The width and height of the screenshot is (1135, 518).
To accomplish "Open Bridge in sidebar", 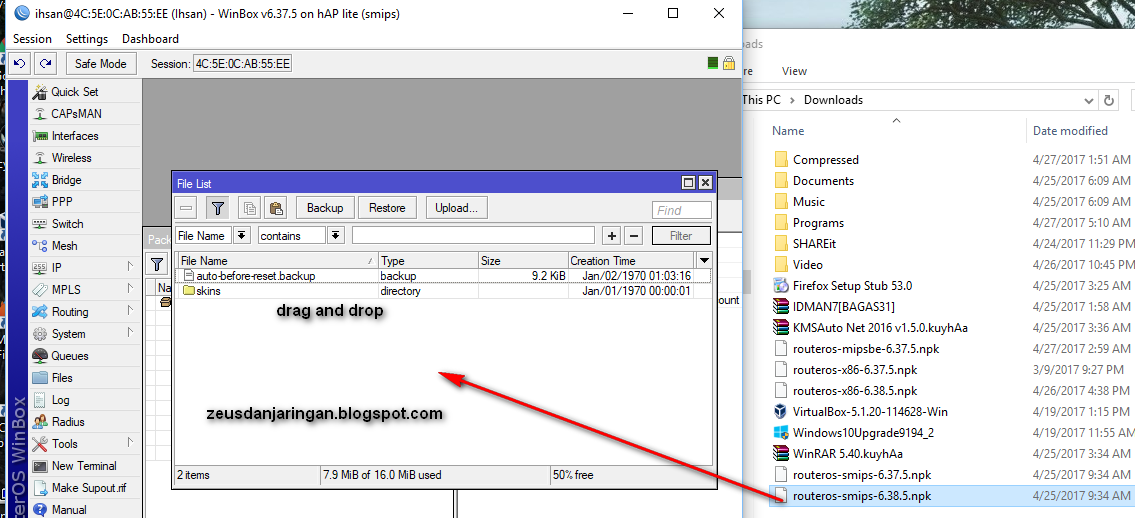I will (x=67, y=180).
